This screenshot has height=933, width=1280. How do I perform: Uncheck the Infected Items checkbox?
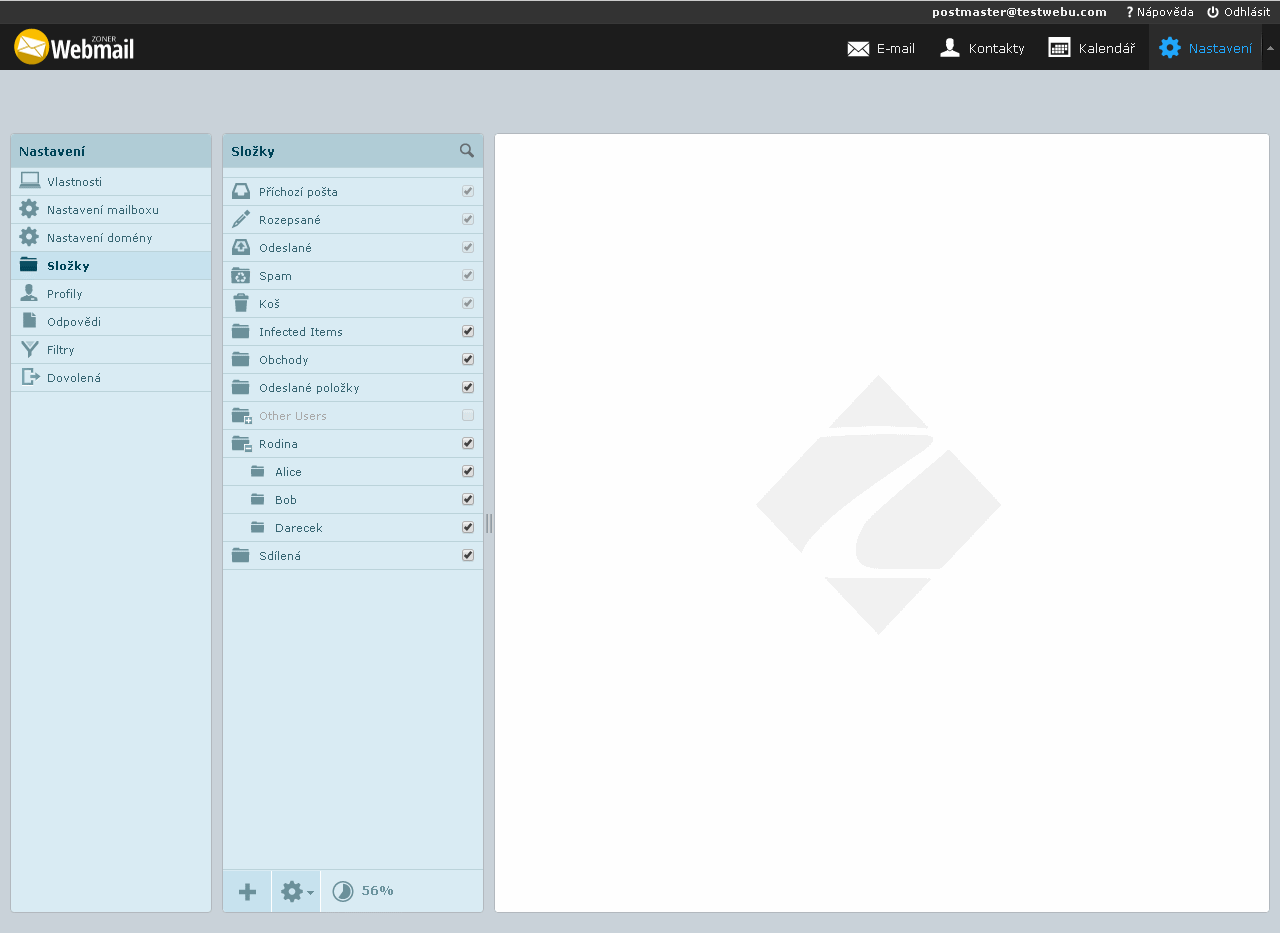tap(468, 331)
